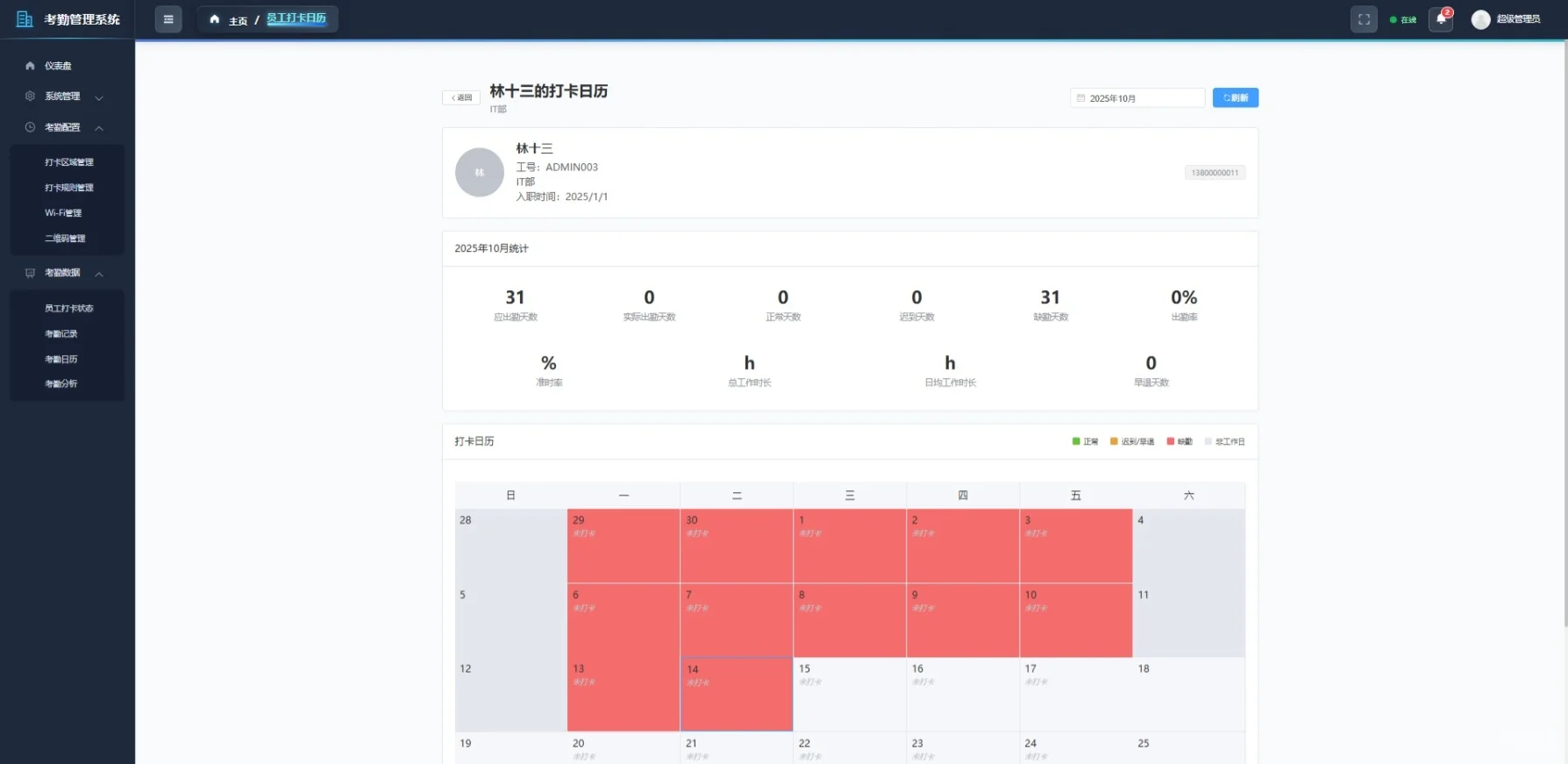
Task: Open the 2025年10月 month picker
Action: [1137, 98]
